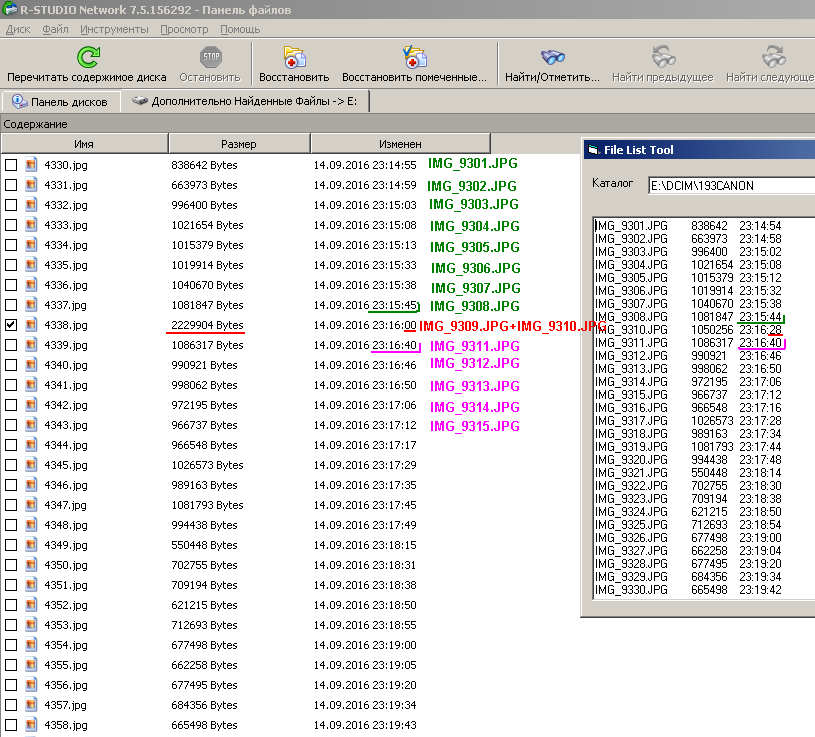This screenshot has width=815, height=737.
Task: Open the Диск menu
Action: [x=18, y=29]
